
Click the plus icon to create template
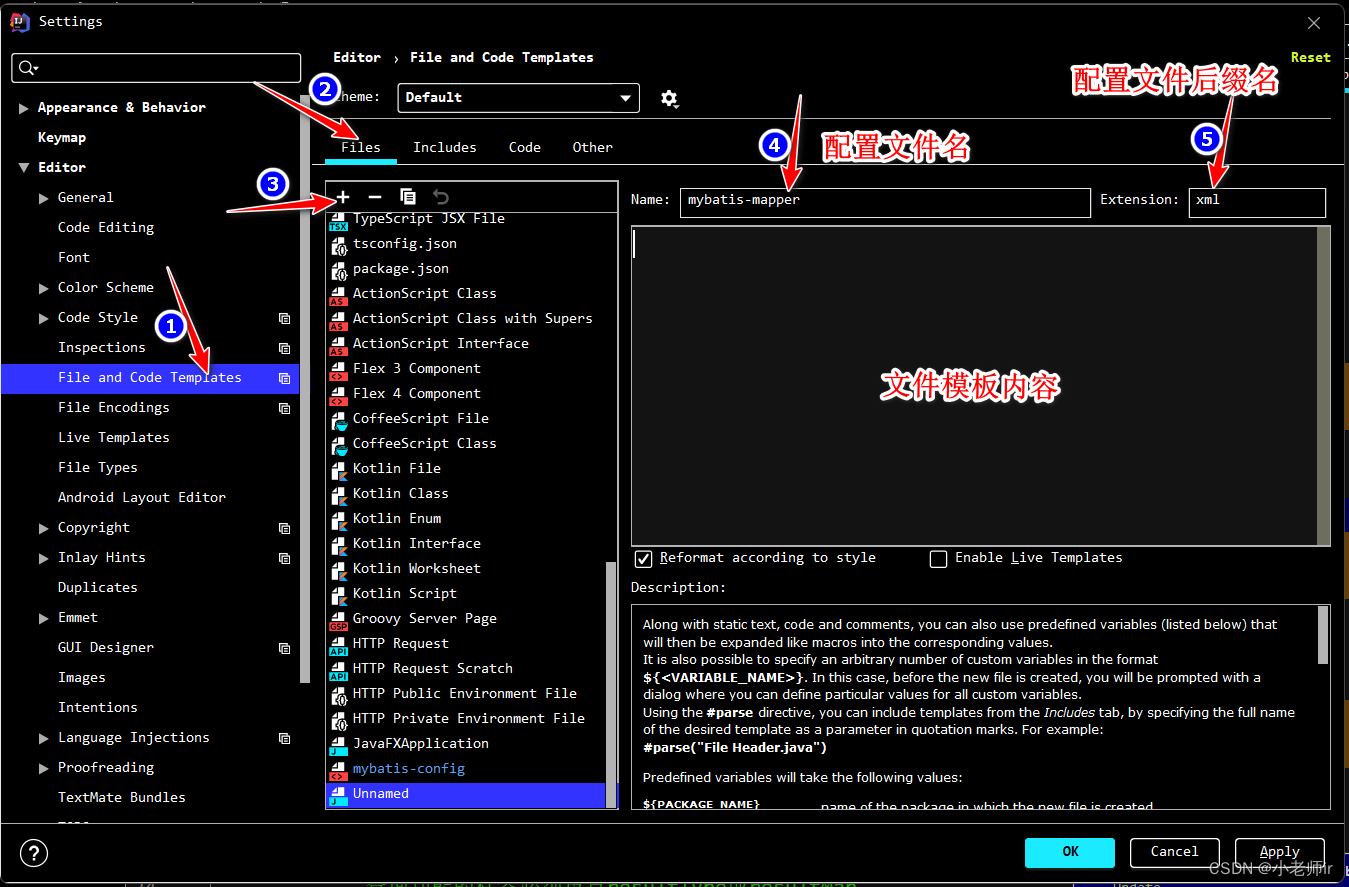(x=343, y=197)
